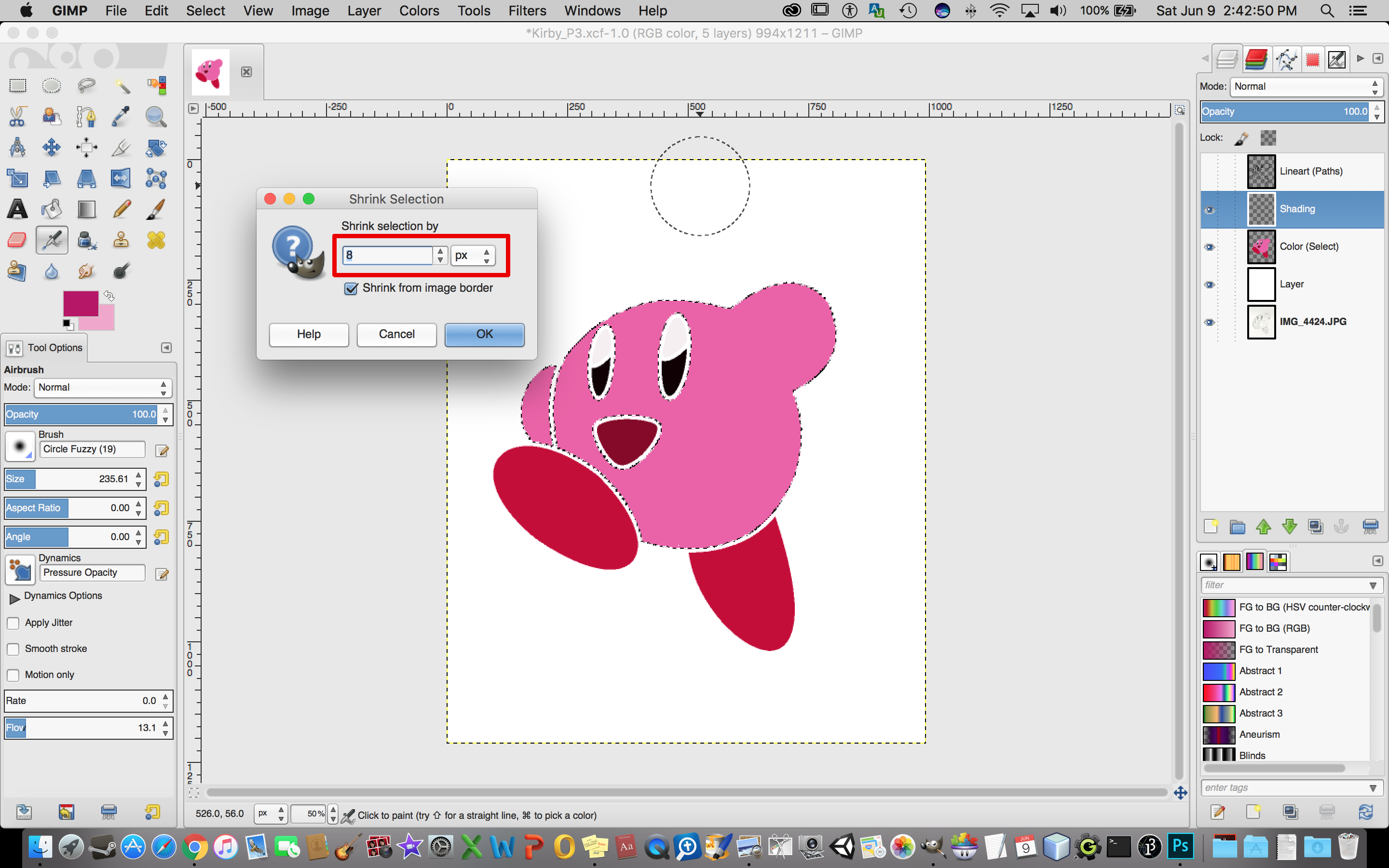Screen dimensions: 1389x868
Task: Select the Bucket Fill tool
Action: click(x=52, y=209)
